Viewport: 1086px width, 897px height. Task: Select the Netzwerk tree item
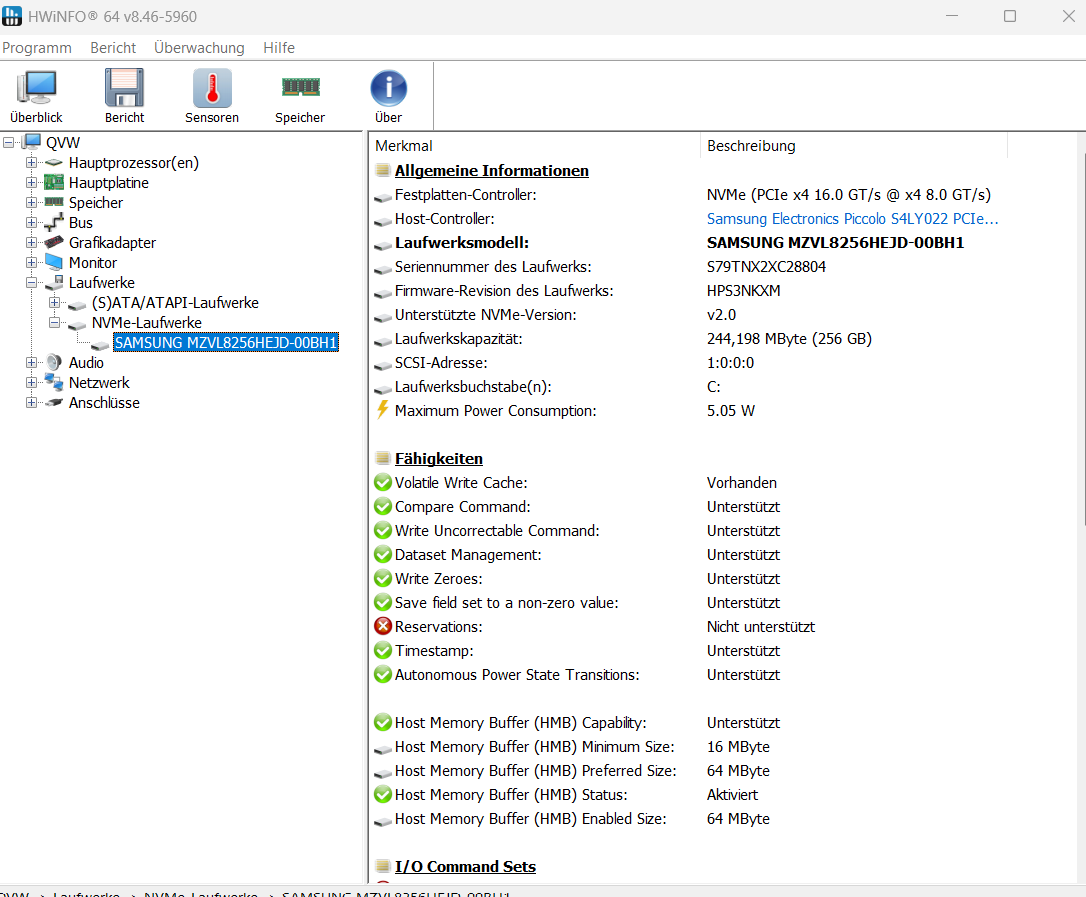tap(99, 382)
